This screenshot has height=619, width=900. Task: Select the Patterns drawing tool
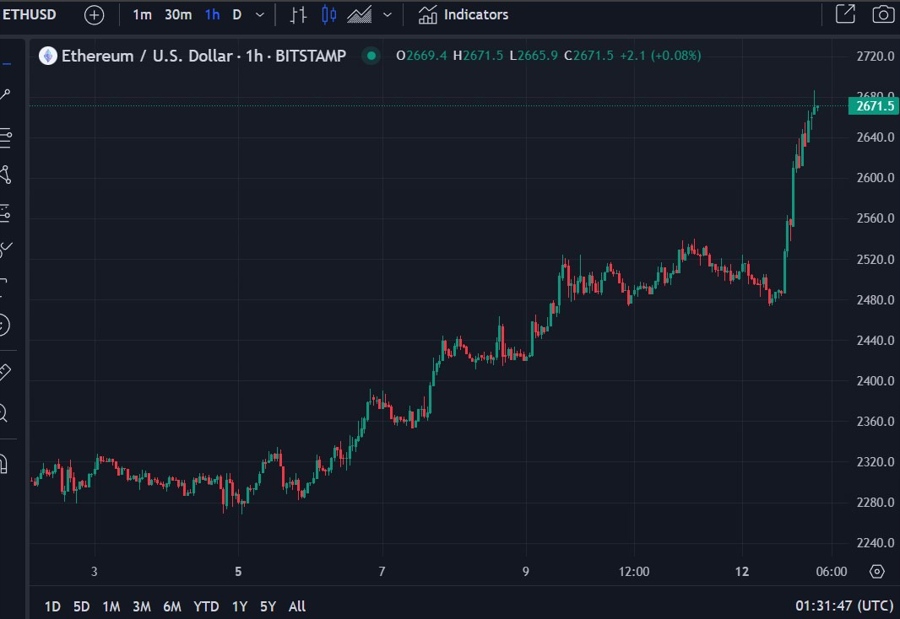point(5,175)
